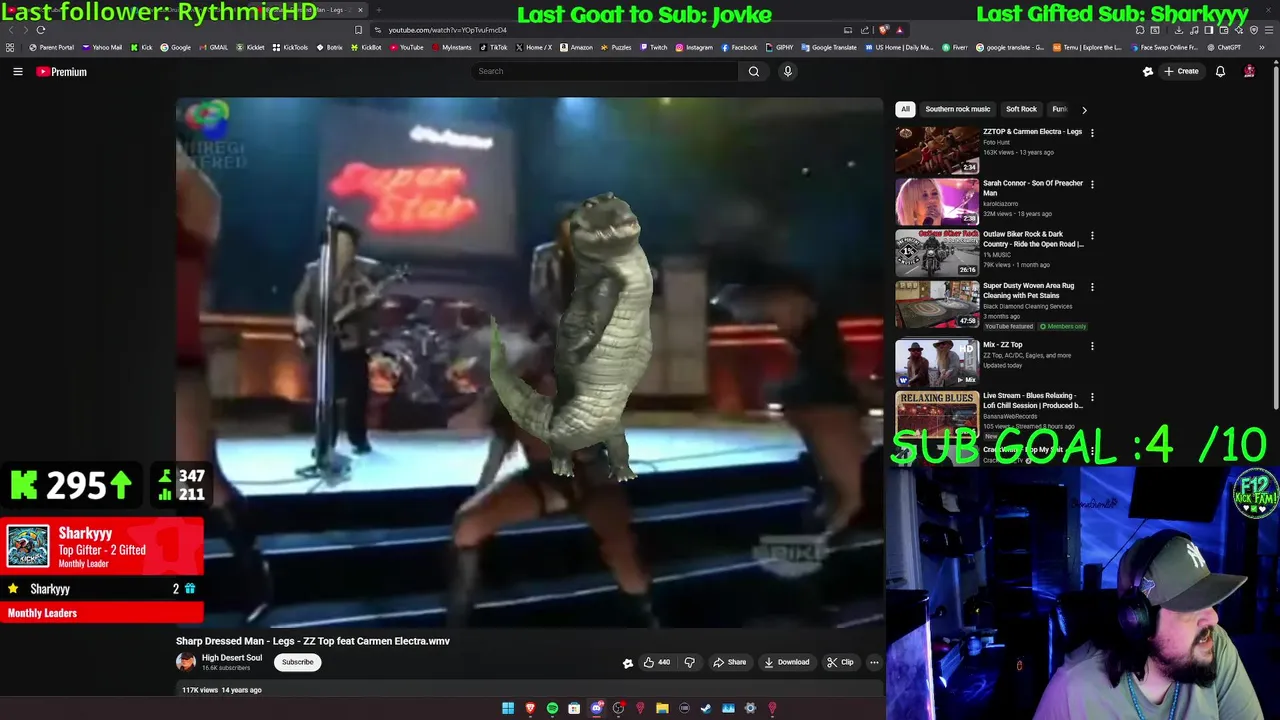
Task: Open the Kick bookmark
Action: pyautogui.click(x=141, y=47)
